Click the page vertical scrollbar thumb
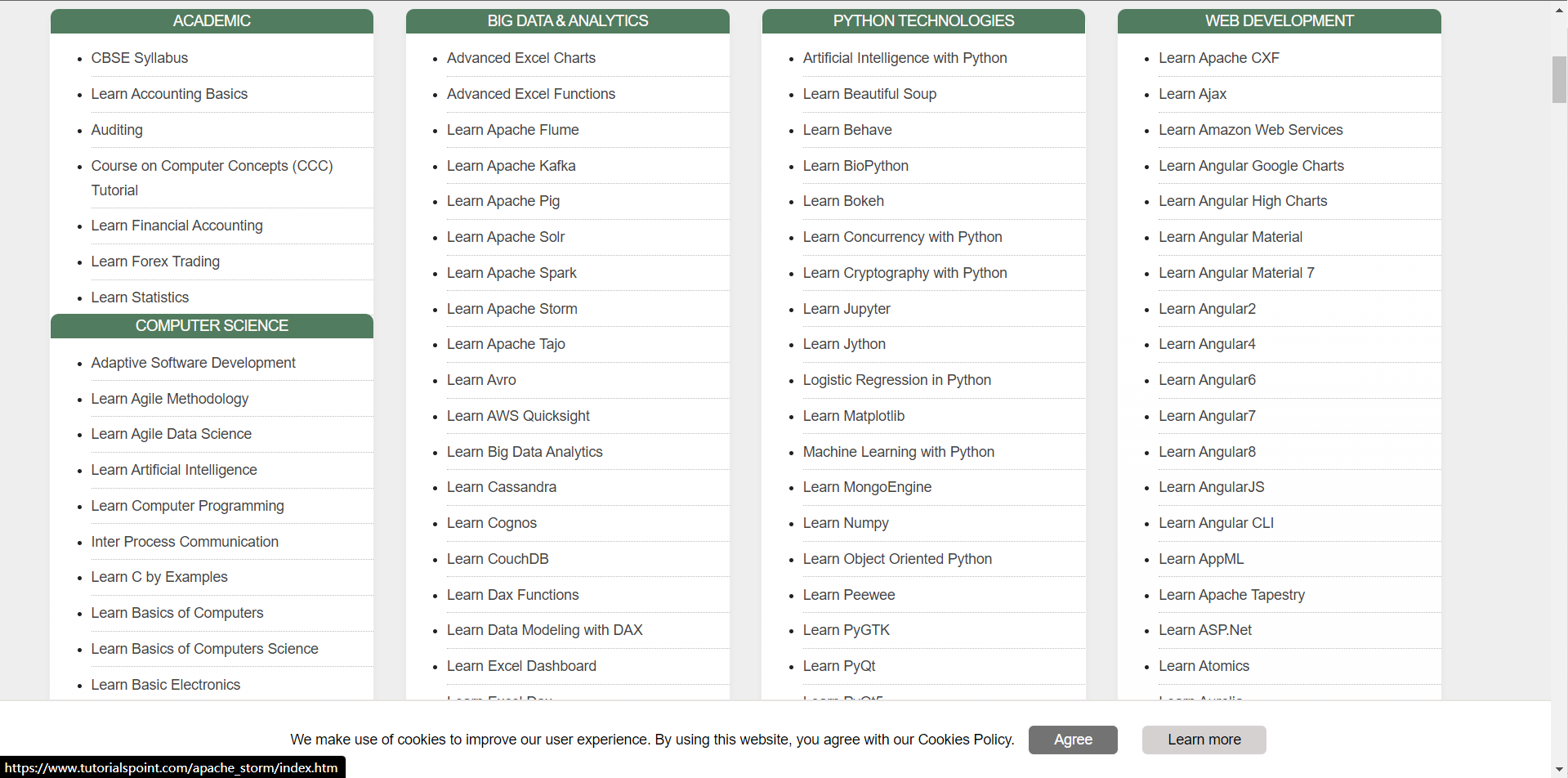 [x=1559, y=79]
